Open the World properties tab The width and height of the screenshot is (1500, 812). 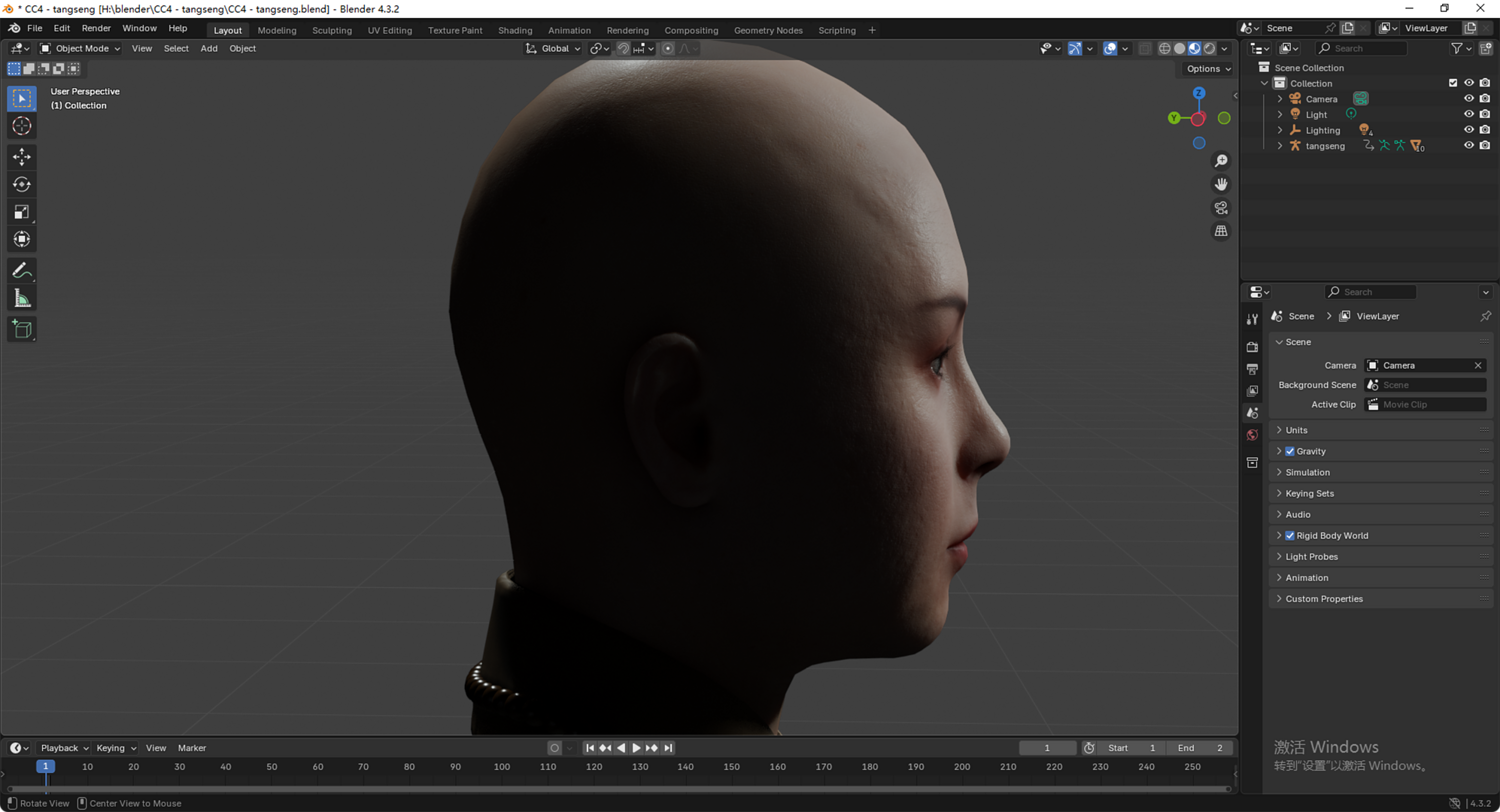1252,435
